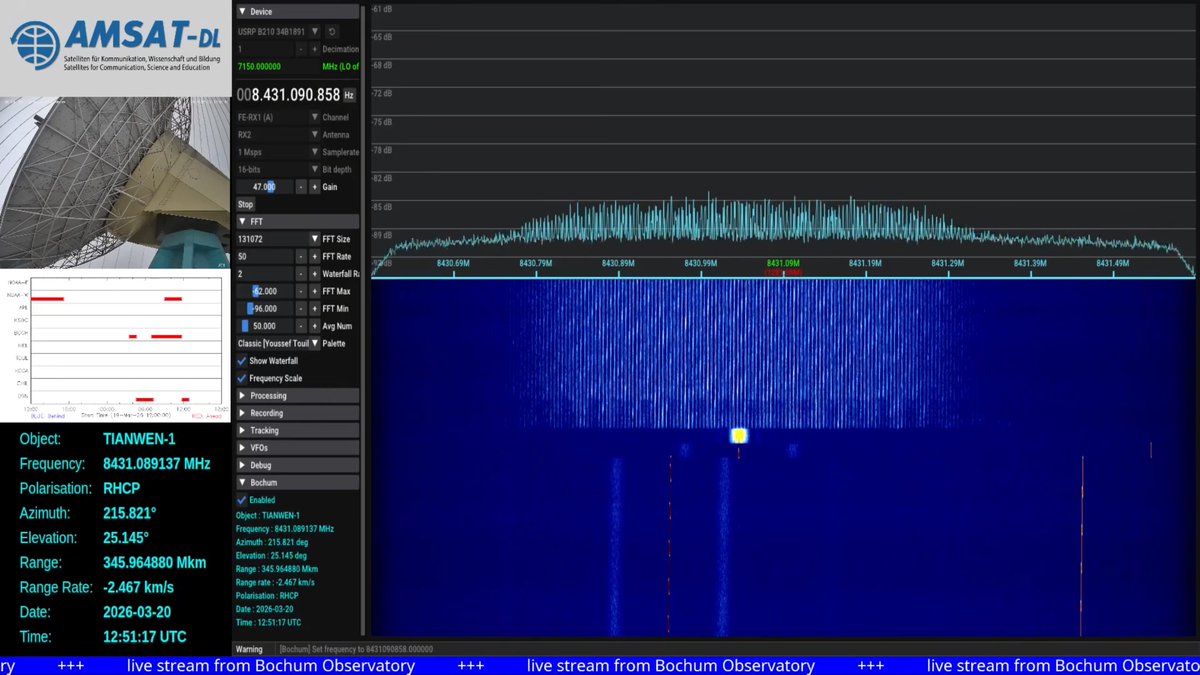Screen dimensions: 1200x675
Task: Click minus to lower the Decimation value
Action: click(x=300, y=47)
